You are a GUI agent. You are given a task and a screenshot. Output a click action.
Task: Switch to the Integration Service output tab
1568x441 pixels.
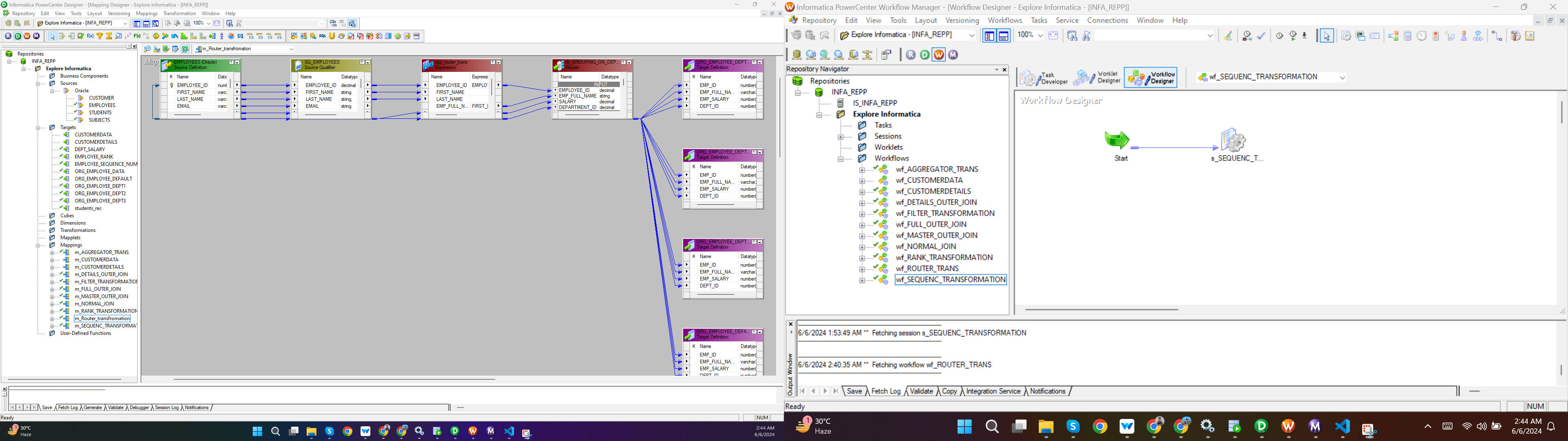[993, 392]
